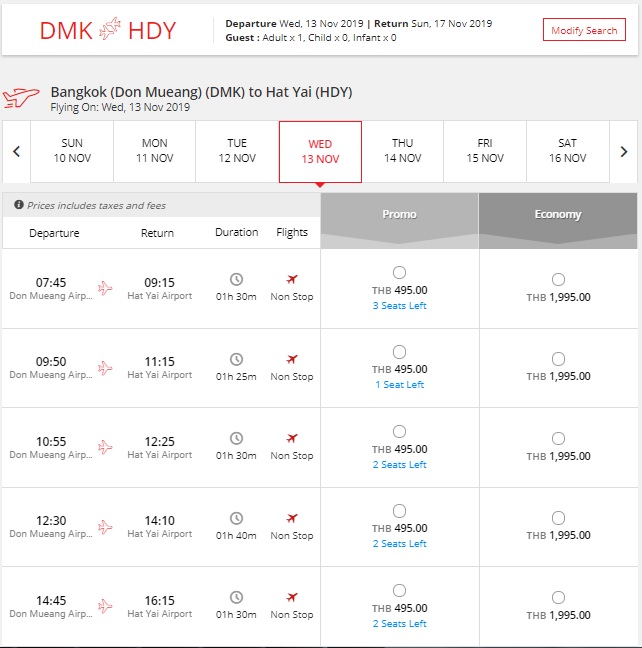Click the Non Stop plane icon for 14:45 flight
Viewport: 642px width, 648px height.
[292, 598]
